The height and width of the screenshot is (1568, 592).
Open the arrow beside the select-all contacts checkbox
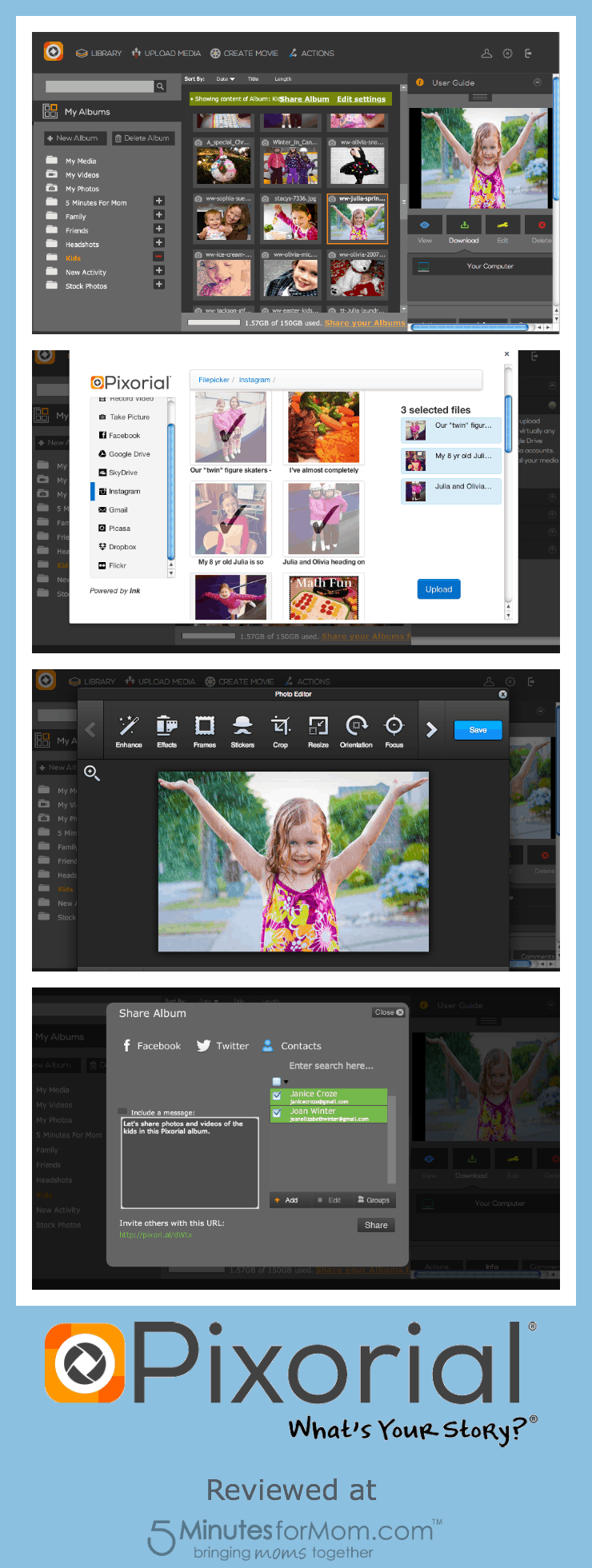point(286,1082)
